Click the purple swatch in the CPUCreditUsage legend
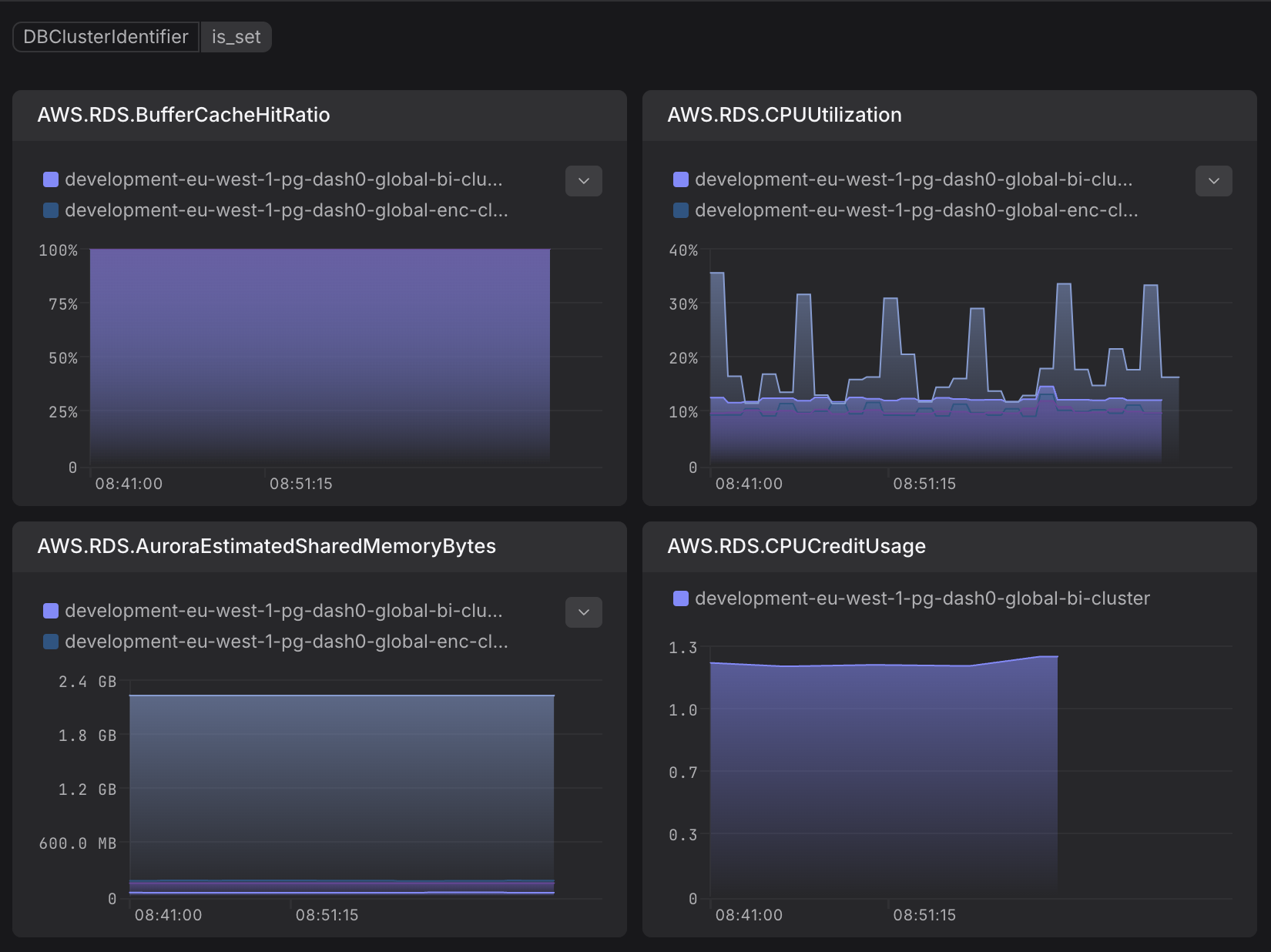The width and height of the screenshot is (1271, 952). pyautogui.click(x=681, y=598)
